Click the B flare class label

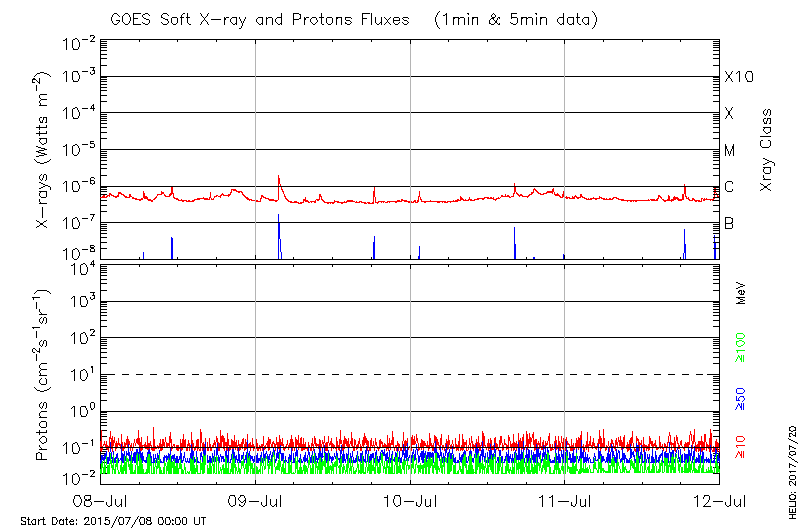tap(729, 223)
